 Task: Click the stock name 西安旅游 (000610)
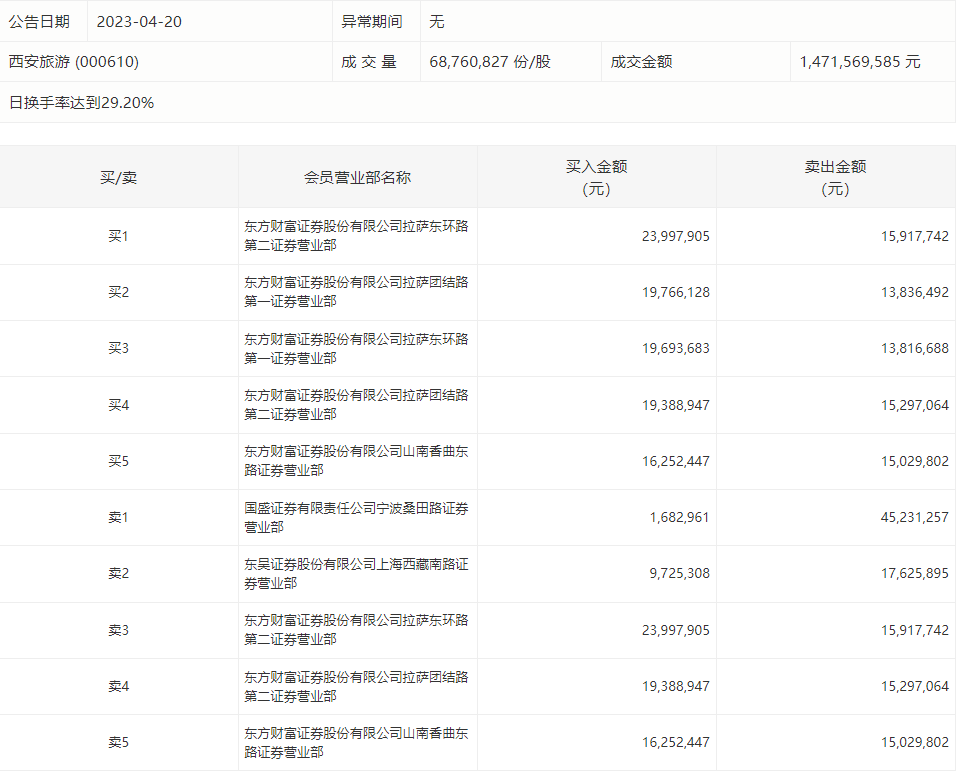click(74, 62)
